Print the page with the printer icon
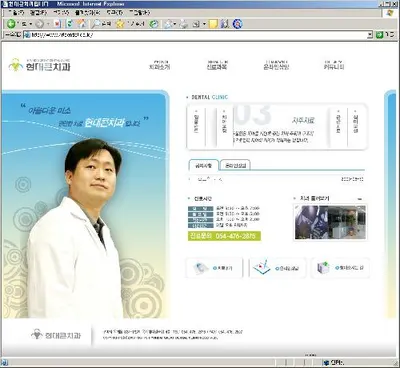The image size is (400, 368). pos(184,24)
